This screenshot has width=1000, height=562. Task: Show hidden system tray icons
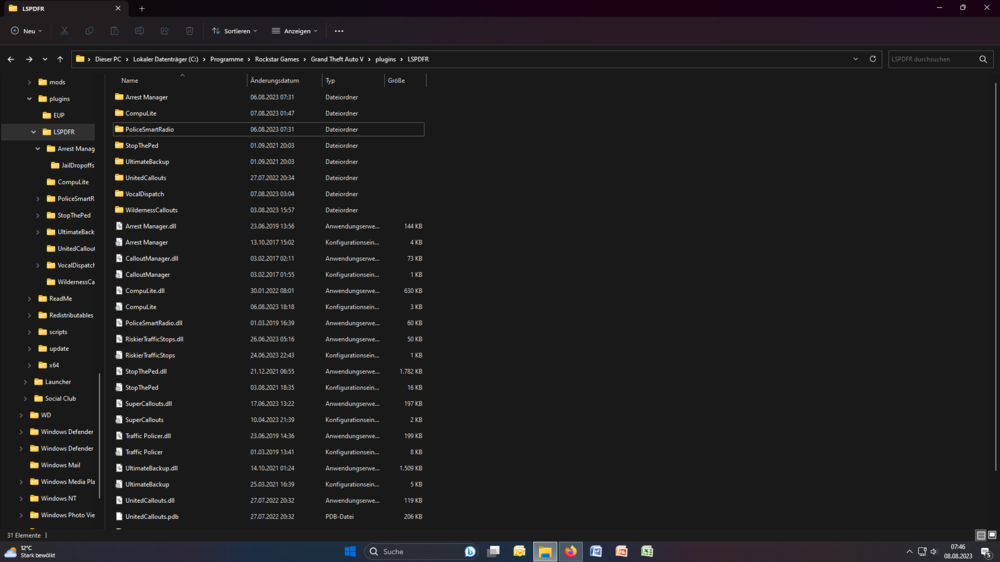click(x=909, y=551)
